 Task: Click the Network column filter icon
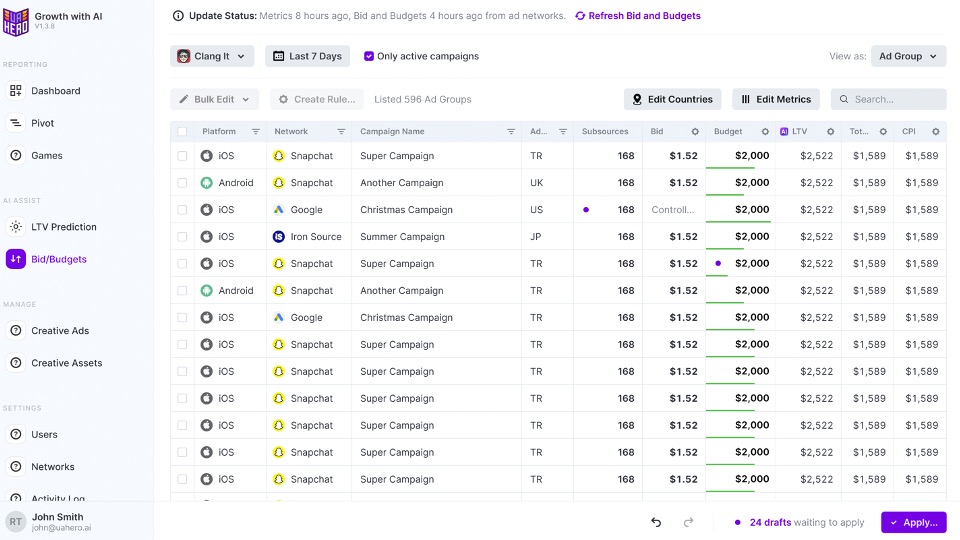point(341,132)
